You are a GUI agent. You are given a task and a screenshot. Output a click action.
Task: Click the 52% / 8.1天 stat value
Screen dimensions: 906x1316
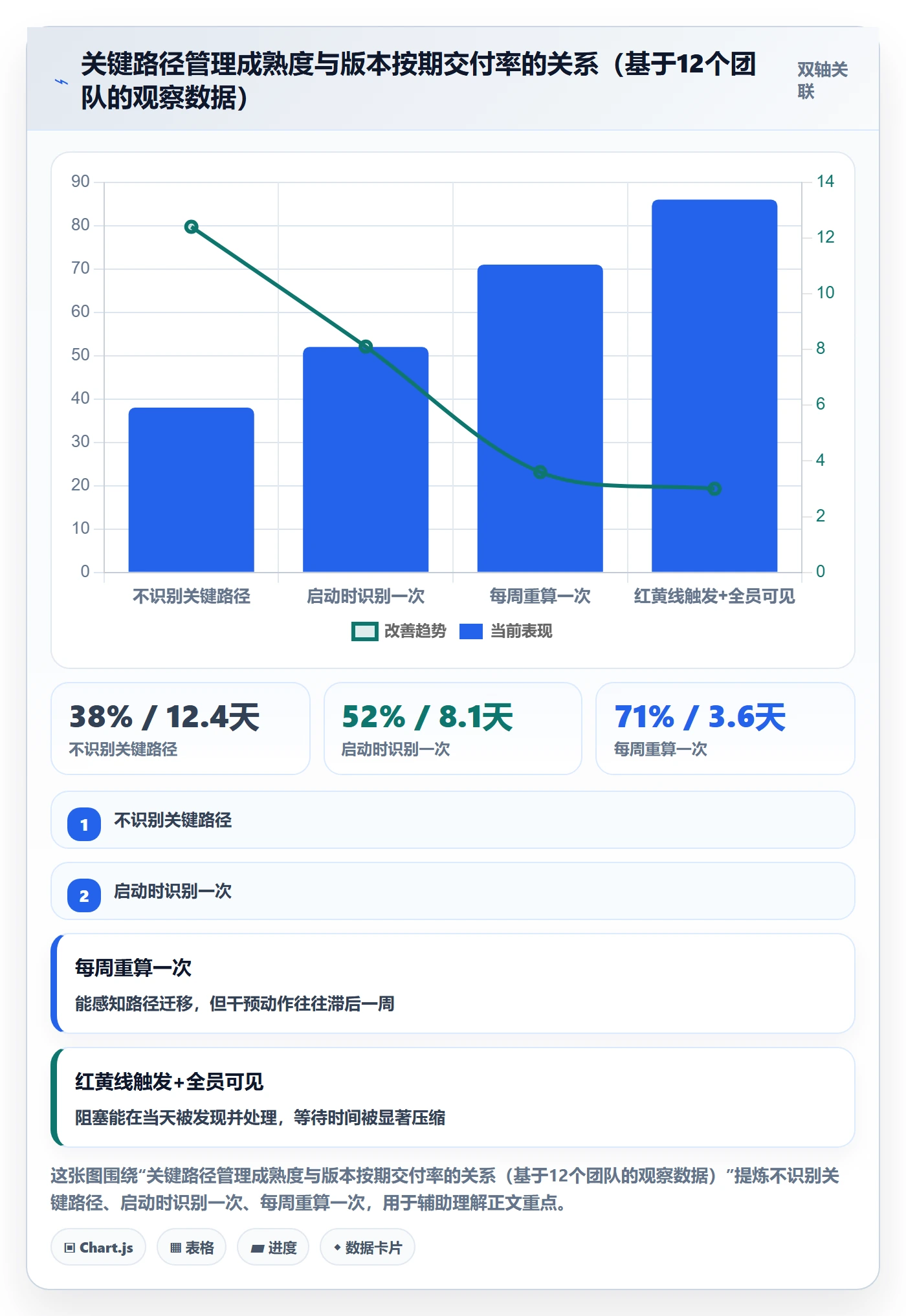tap(428, 717)
